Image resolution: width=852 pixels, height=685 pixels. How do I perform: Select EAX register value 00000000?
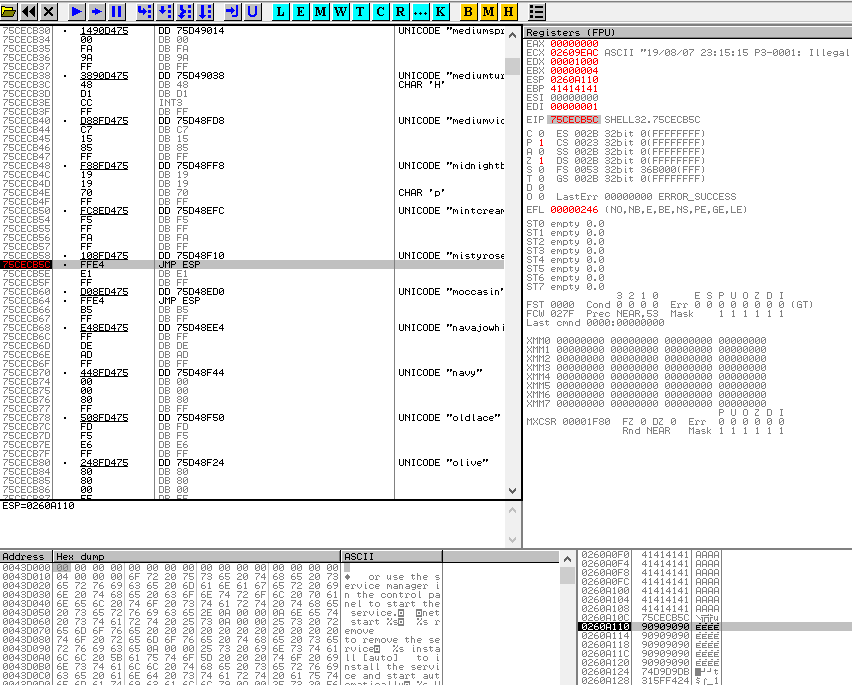pos(574,43)
